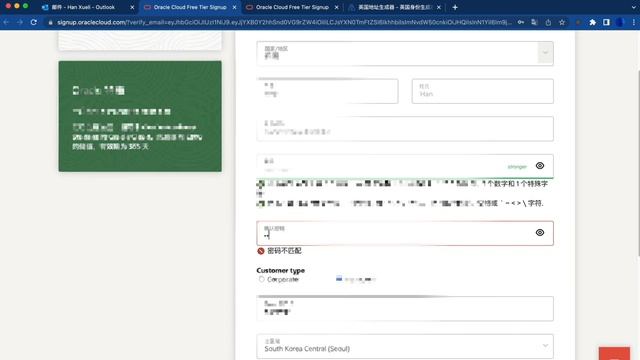The height and width of the screenshot is (360, 640).
Task: Open the tab search chevron
Action: click(633, 7)
